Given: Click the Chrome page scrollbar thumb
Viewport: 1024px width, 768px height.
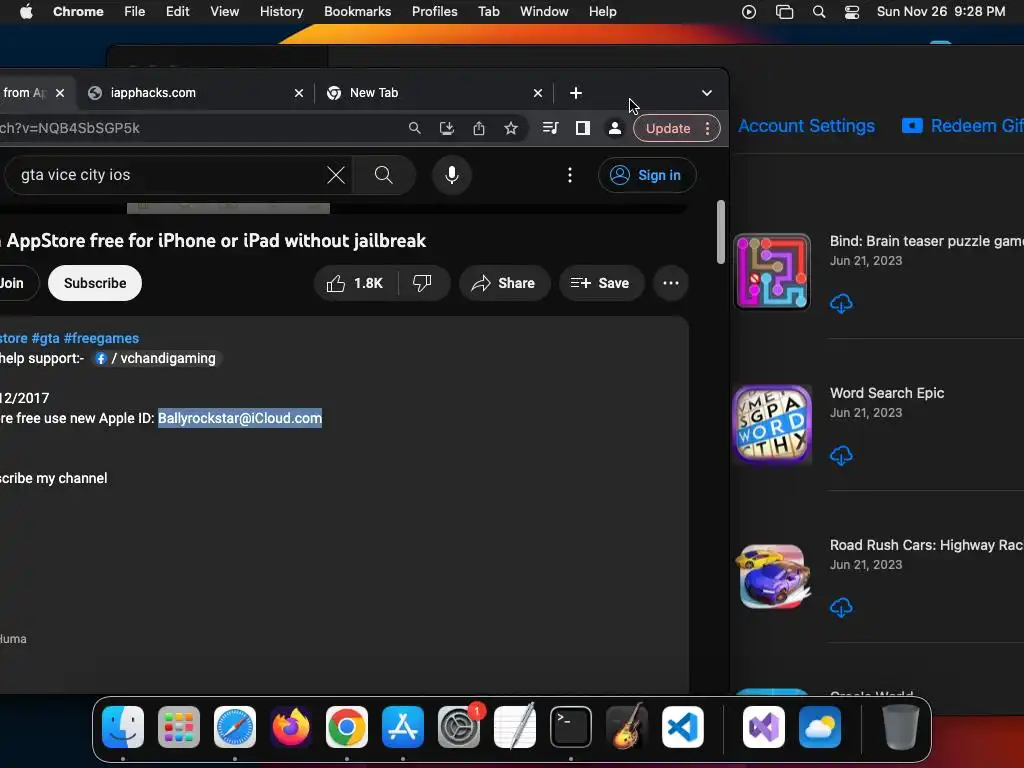Looking at the screenshot, I should [720, 232].
